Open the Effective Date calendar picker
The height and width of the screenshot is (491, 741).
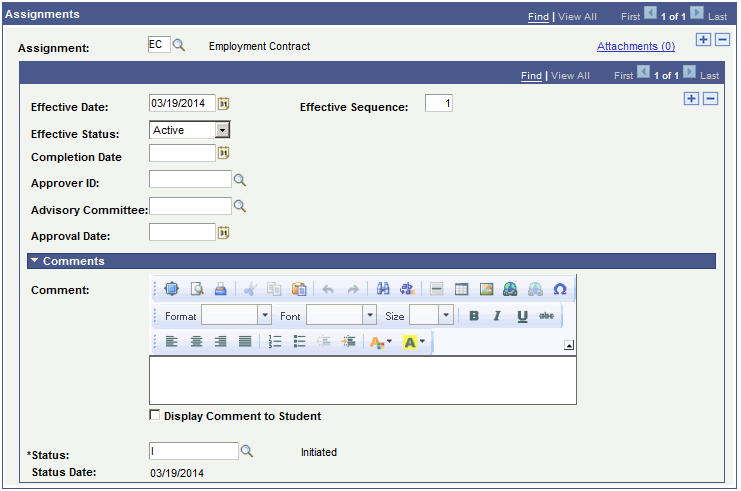click(224, 103)
